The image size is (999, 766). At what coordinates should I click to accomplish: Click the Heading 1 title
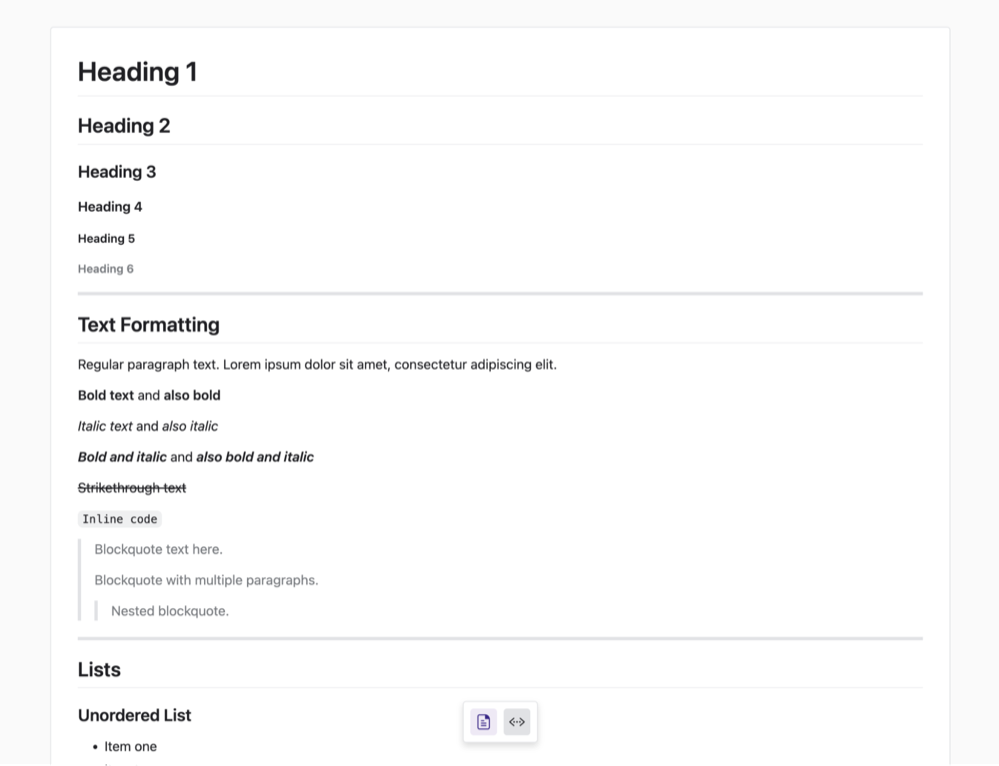tap(137, 72)
